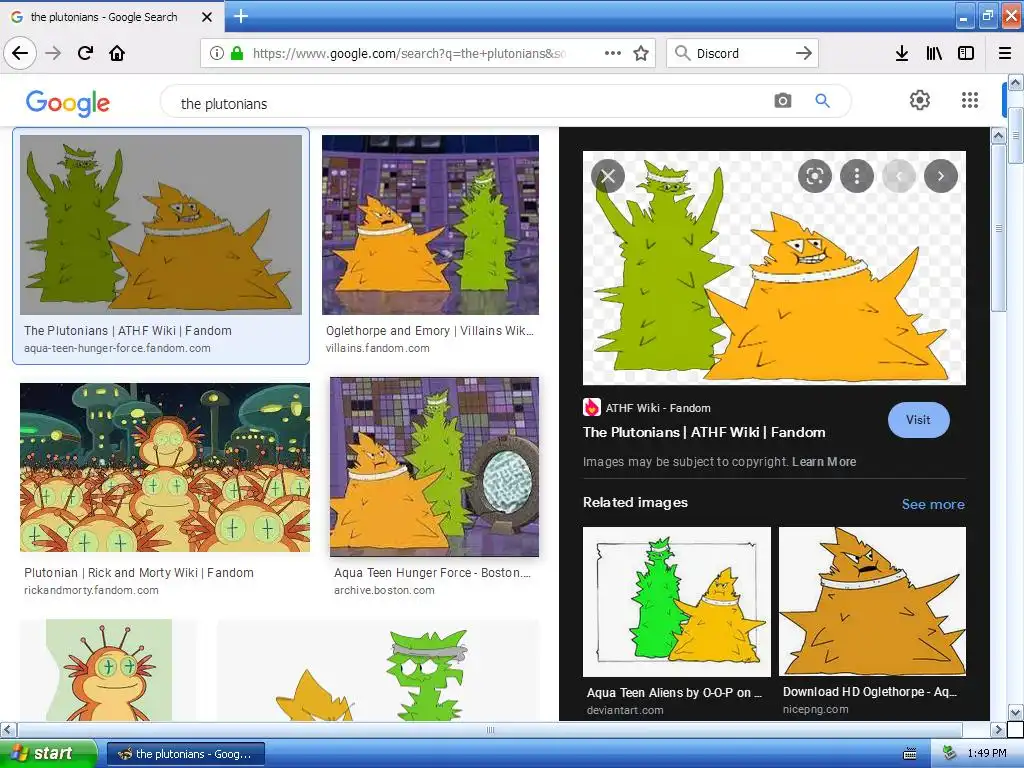Open large Plutonians preview image
1024x768 pixels.
[x=774, y=268]
